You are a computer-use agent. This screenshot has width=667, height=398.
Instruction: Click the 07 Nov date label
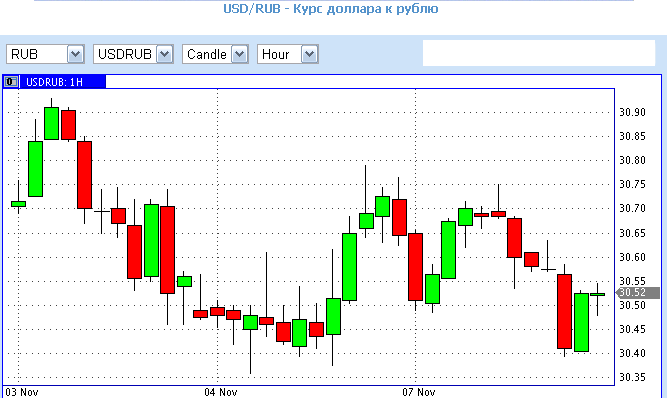pyautogui.click(x=419, y=392)
